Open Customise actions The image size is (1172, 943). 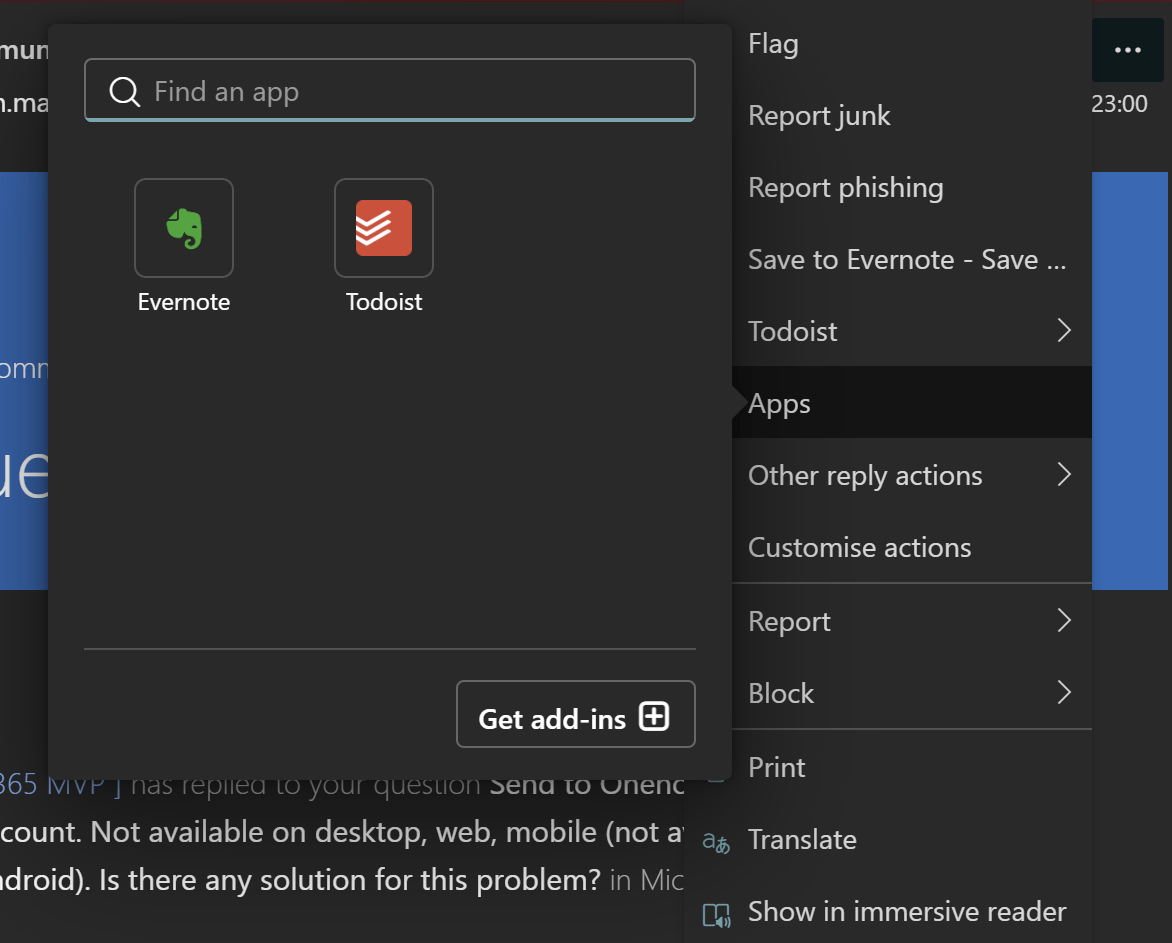(x=859, y=547)
